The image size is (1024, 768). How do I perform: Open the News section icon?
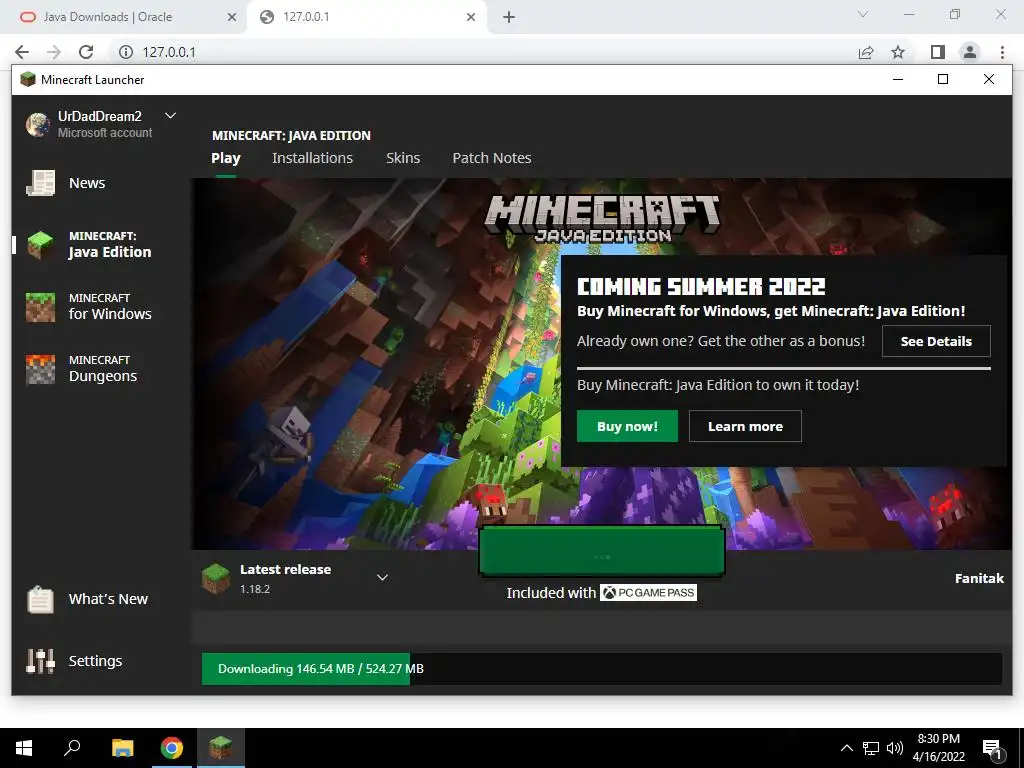point(40,183)
